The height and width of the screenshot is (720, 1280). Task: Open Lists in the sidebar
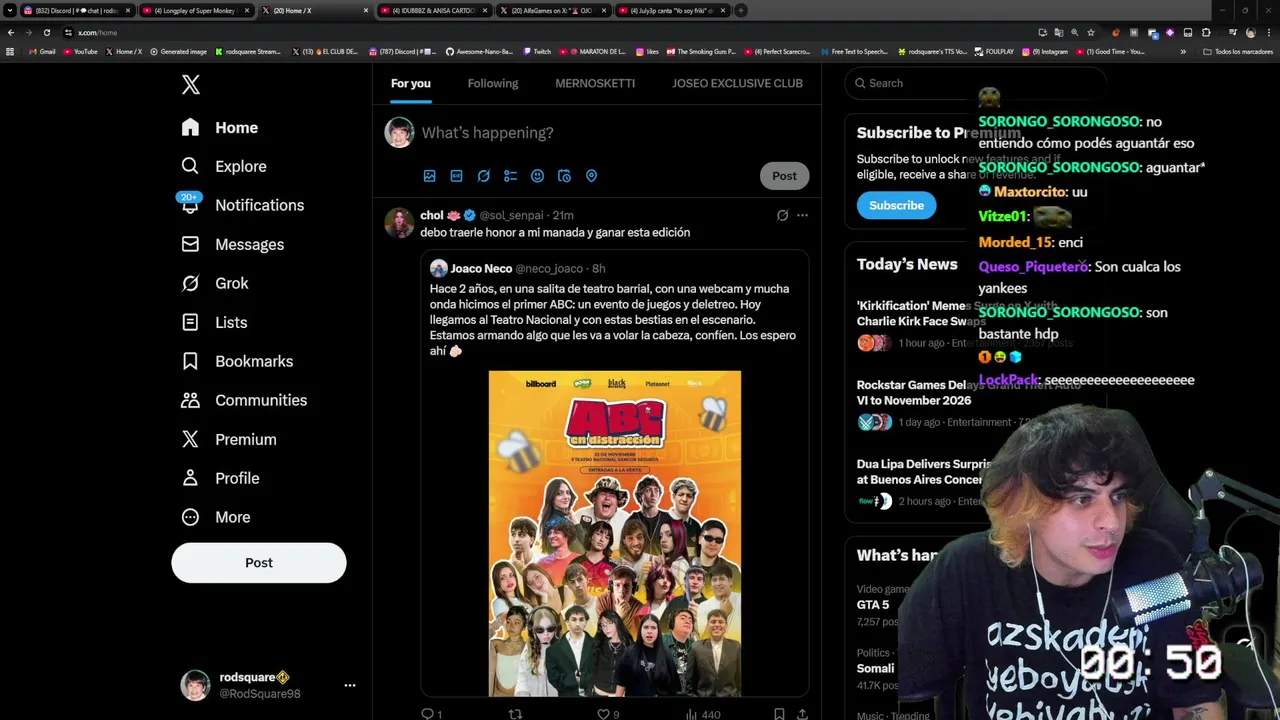pos(214,322)
